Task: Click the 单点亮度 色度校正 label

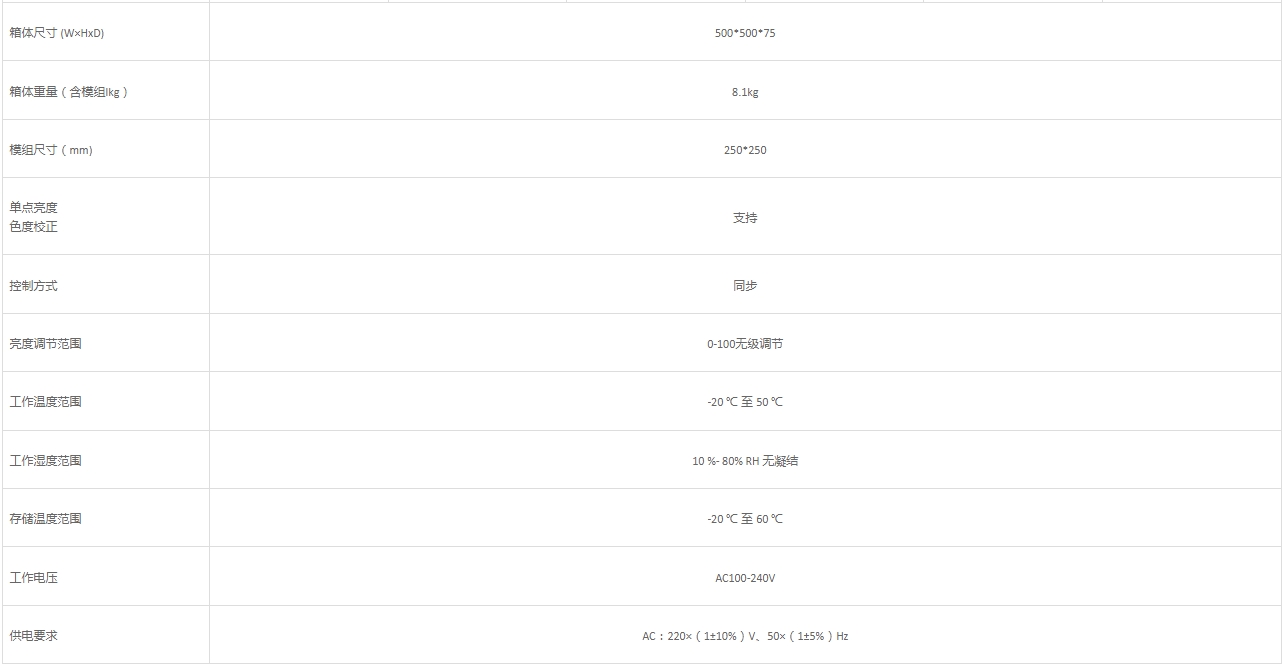Action: click(34, 217)
